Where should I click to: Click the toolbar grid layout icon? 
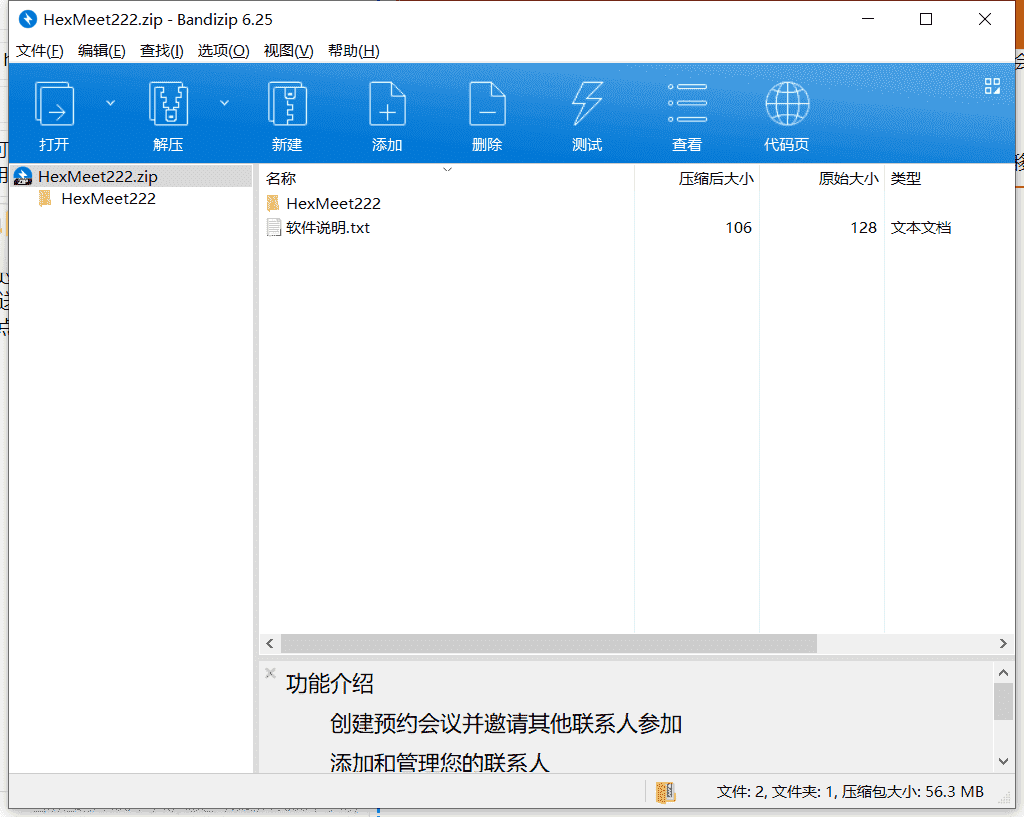[x=992, y=86]
